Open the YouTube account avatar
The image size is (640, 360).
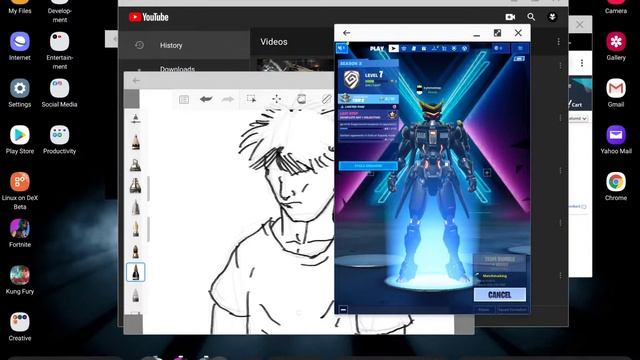[x=552, y=17]
